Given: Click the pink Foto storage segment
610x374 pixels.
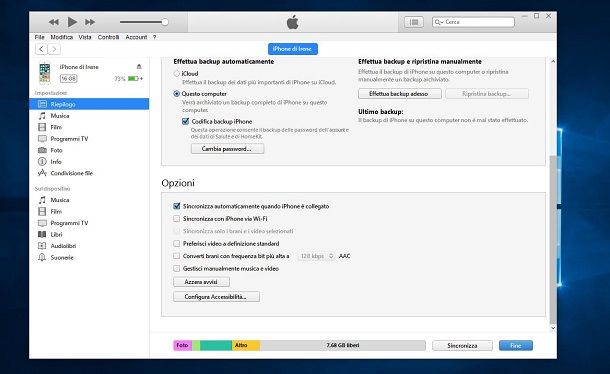Looking at the screenshot, I should (x=182, y=345).
